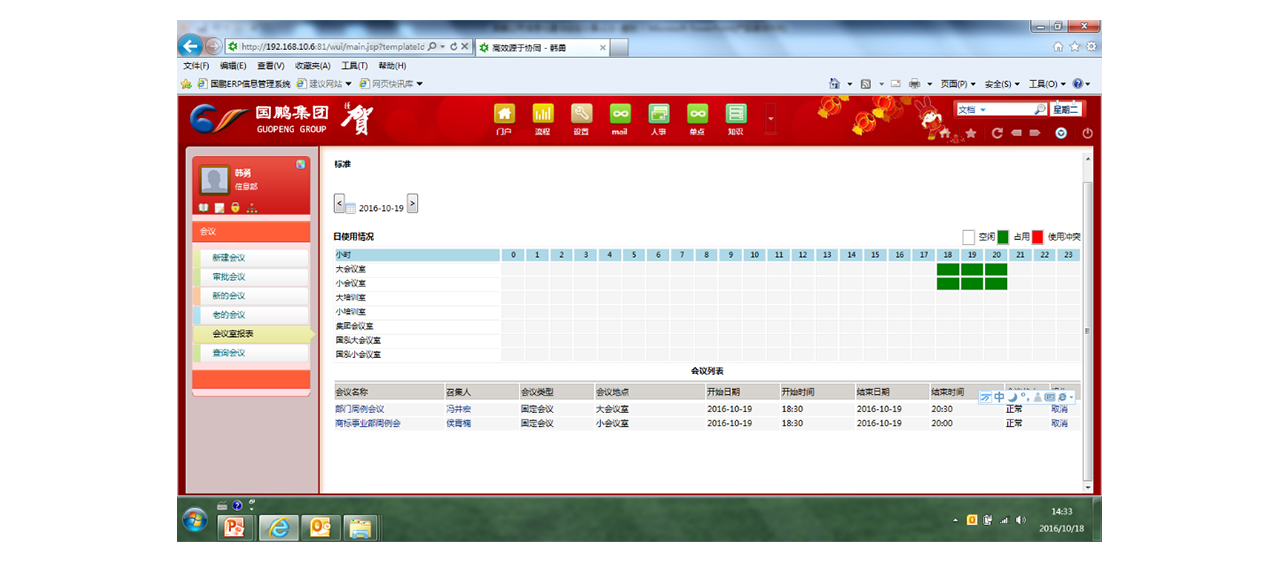Select 新建会议 in sidebar
Viewport: 1280px width, 562px height.
click(251, 258)
